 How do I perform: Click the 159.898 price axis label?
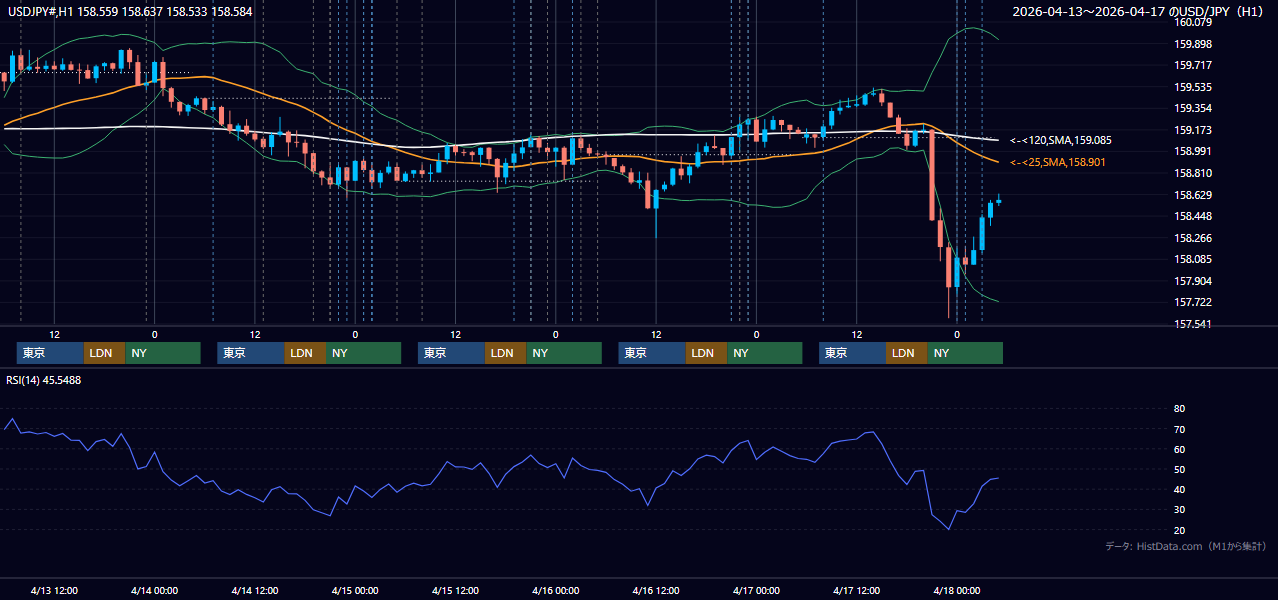tap(1194, 44)
